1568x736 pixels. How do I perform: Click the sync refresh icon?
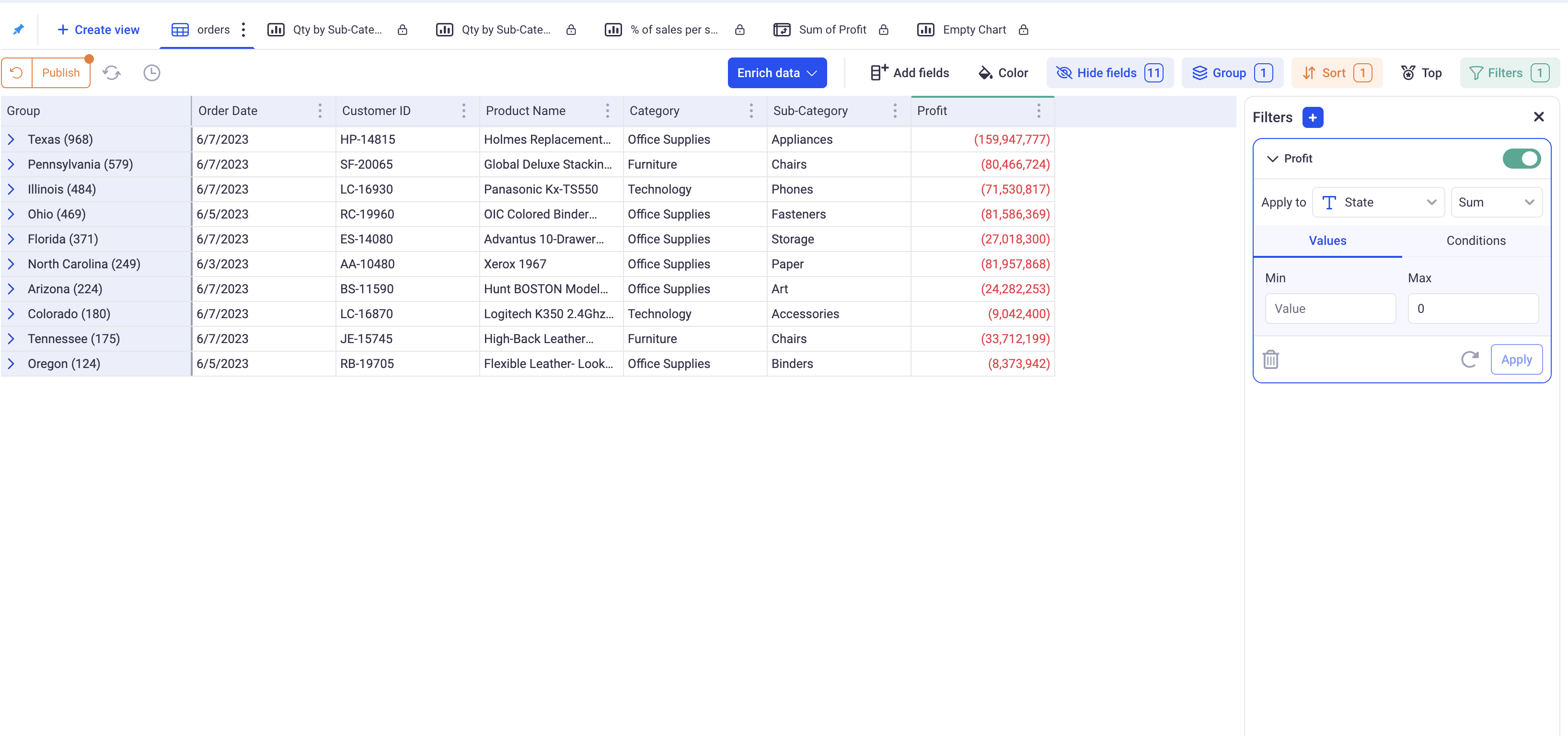pos(111,73)
